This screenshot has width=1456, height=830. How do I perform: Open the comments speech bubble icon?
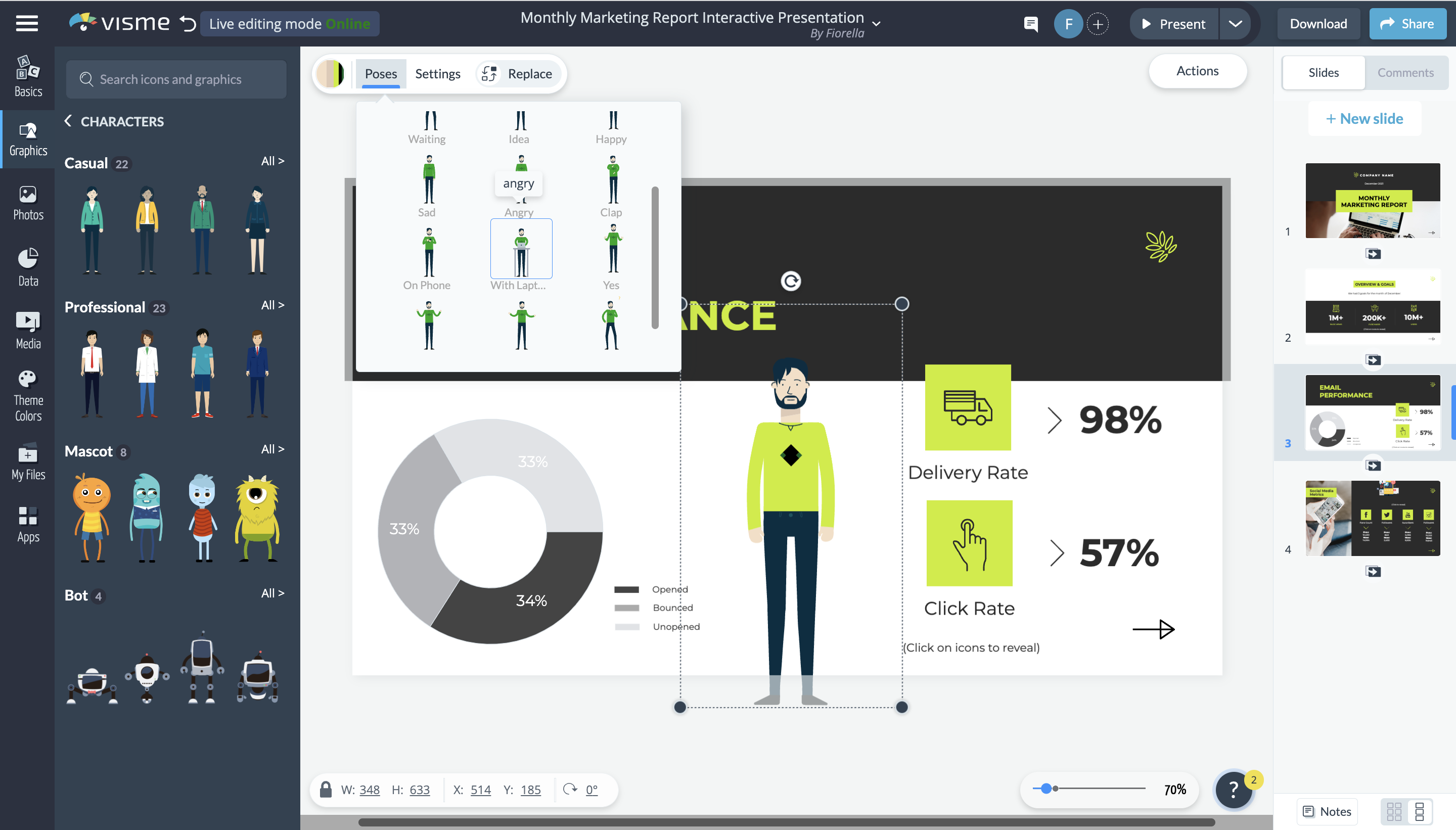coord(1030,24)
